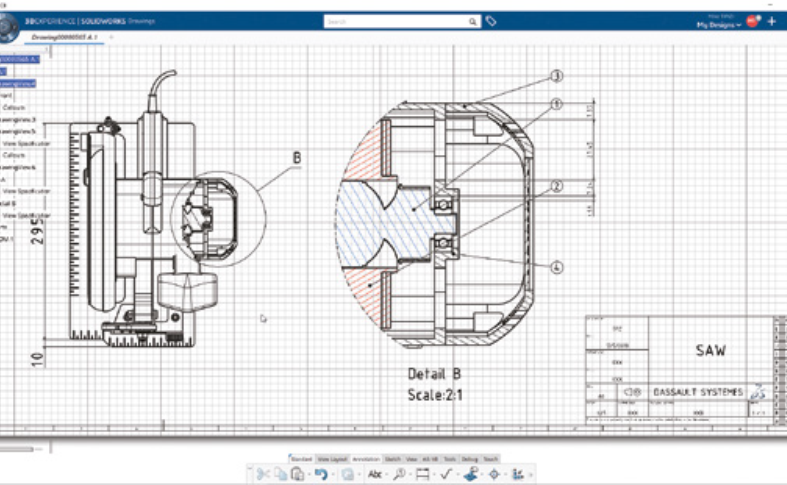The width and height of the screenshot is (787, 485).
Task: Click the plus add button top-right
Action: click(x=772, y=21)
